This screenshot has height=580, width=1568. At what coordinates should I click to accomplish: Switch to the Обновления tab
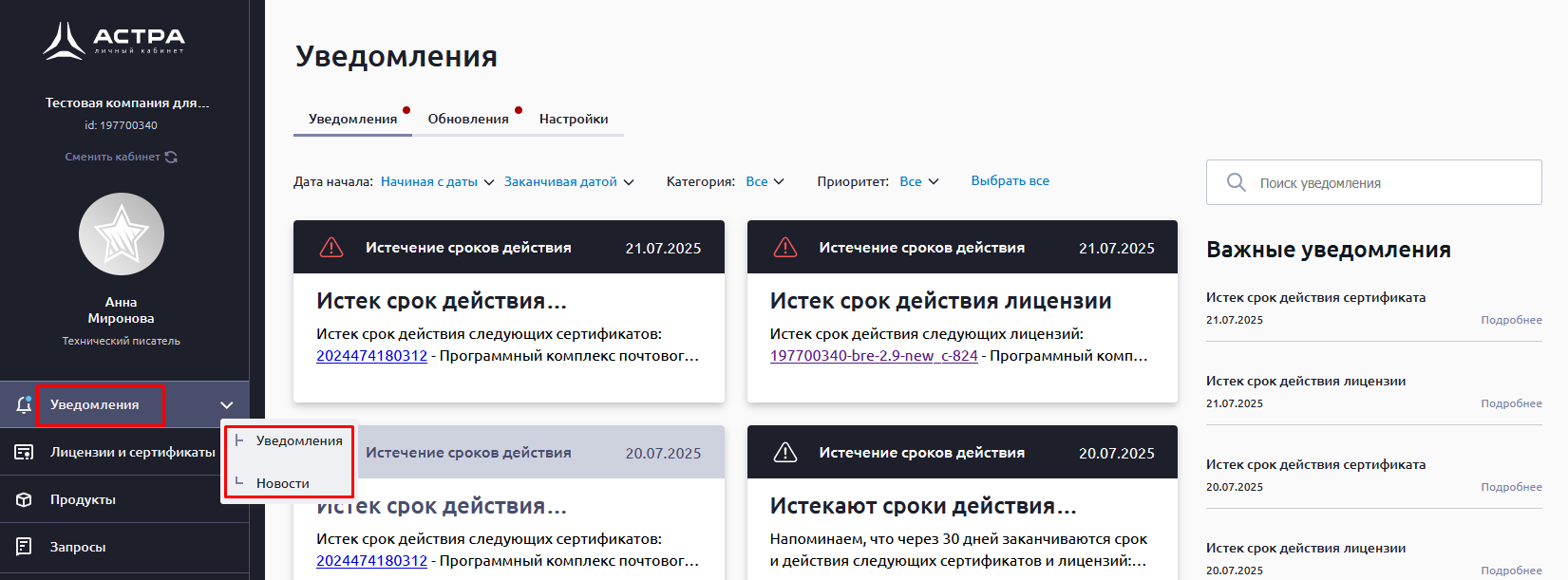468,120
